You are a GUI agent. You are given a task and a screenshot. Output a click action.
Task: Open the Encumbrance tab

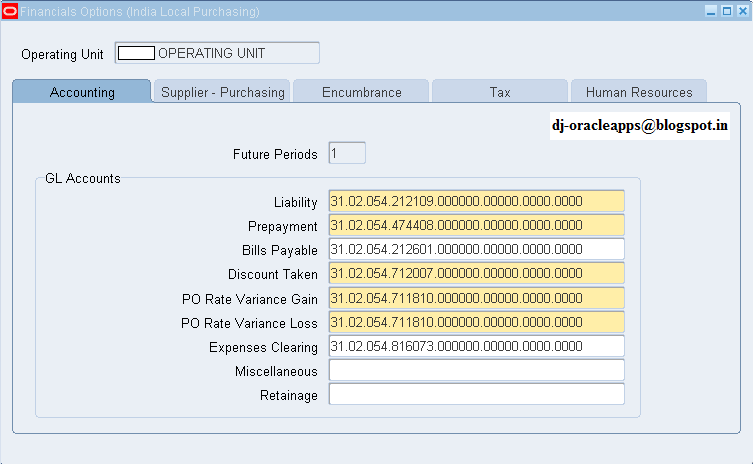click(x=361, y=91)
